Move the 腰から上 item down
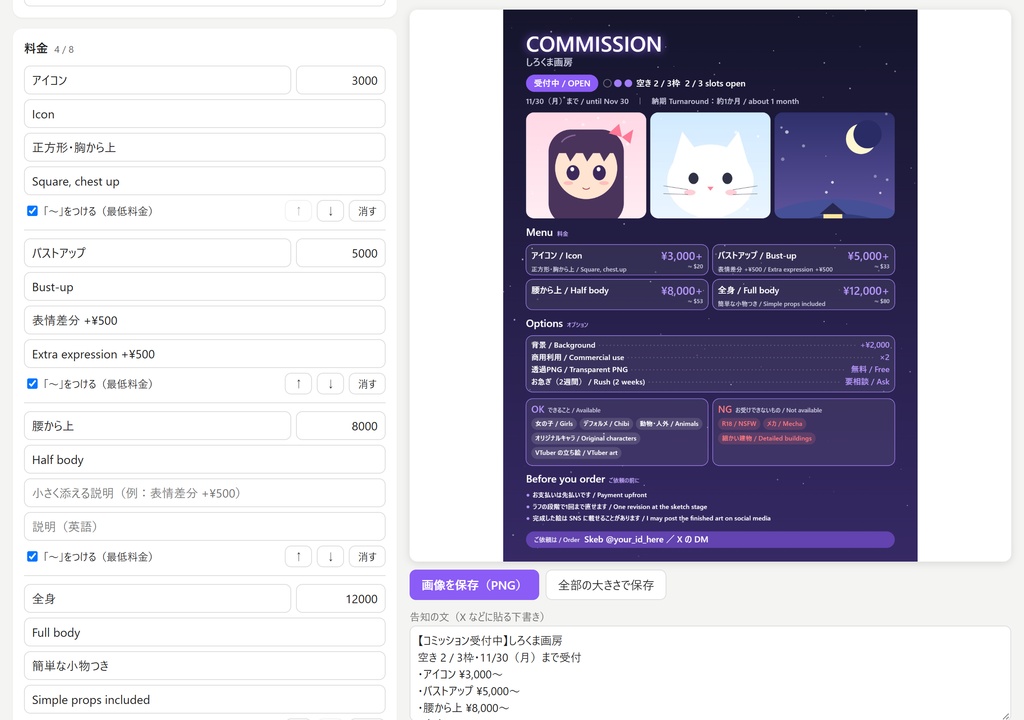1024x720 pixels. tap(330, 557)
